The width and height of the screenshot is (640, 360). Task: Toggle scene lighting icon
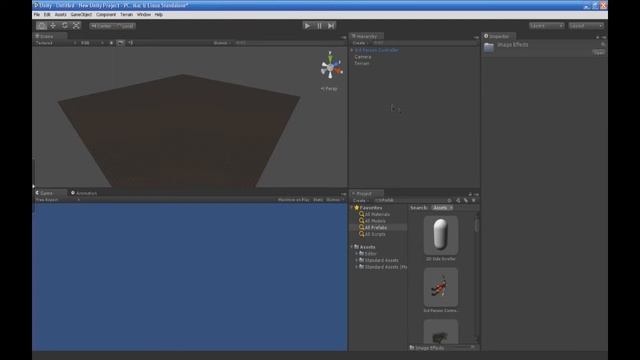pyautogui.click(x=111, y=43)
